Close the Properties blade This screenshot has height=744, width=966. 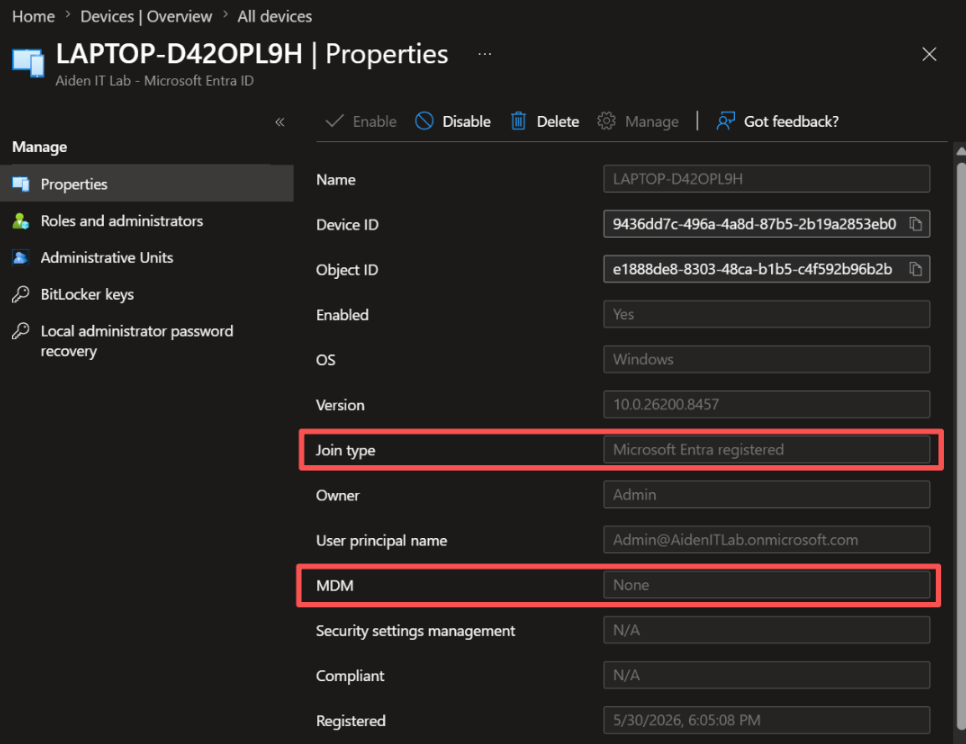coord(929,54)
